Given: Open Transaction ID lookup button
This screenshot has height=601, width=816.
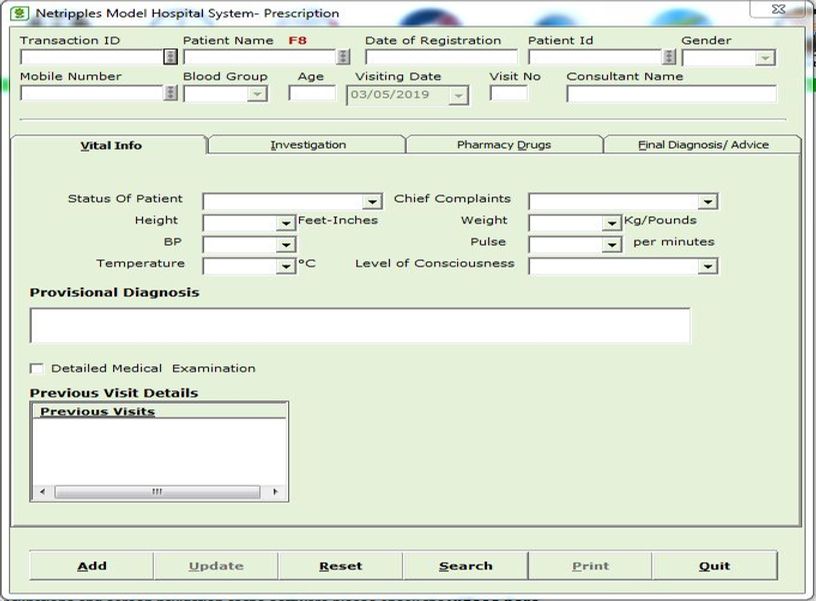Looking at the screenshot, I should (x=170, y=56).
